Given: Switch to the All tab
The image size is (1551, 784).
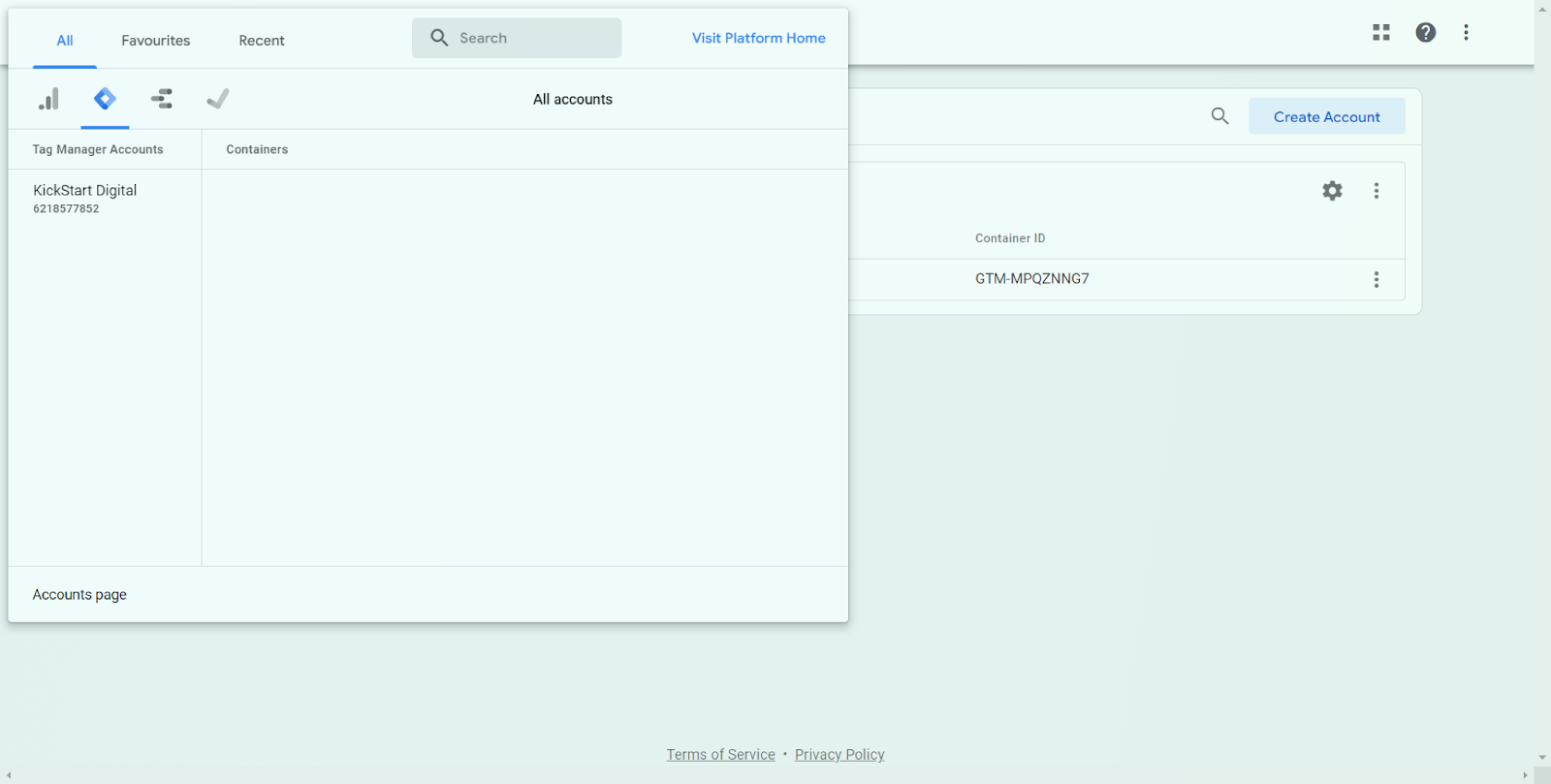Looking at the screenshot, I should 65,41.
